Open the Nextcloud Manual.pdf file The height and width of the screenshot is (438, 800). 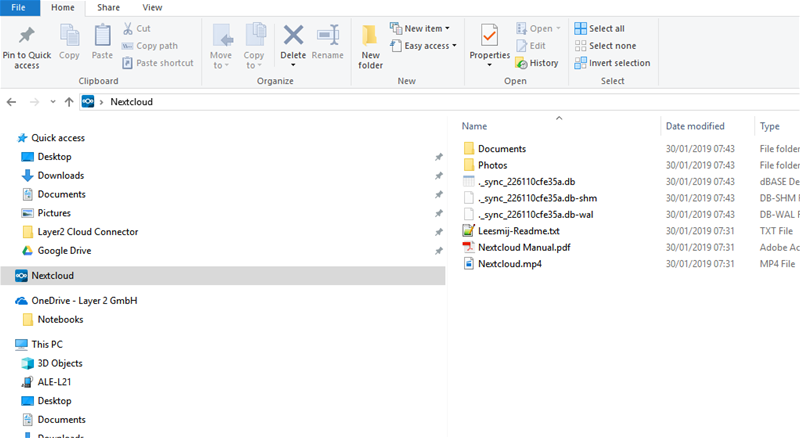pyautogui.click(x=524, y=247)
